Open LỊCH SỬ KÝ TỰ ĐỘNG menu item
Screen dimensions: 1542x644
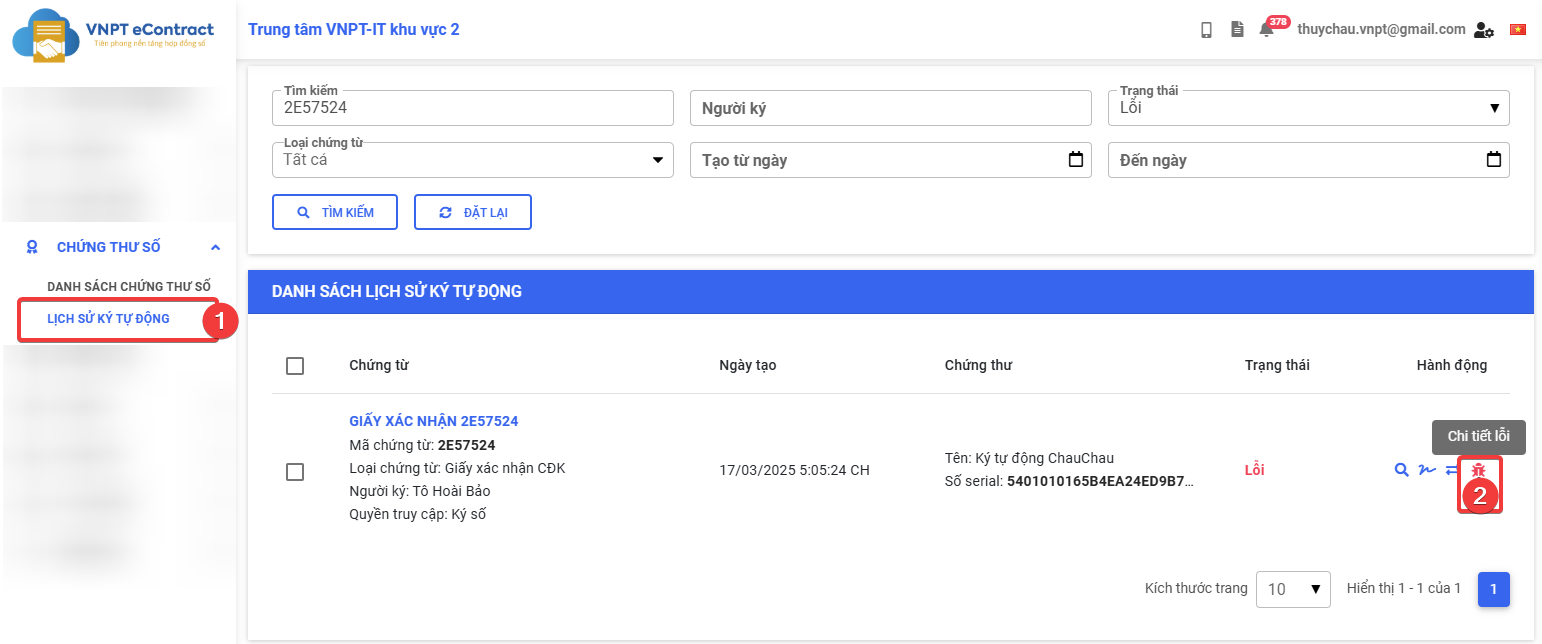click(x=109, y=319)
